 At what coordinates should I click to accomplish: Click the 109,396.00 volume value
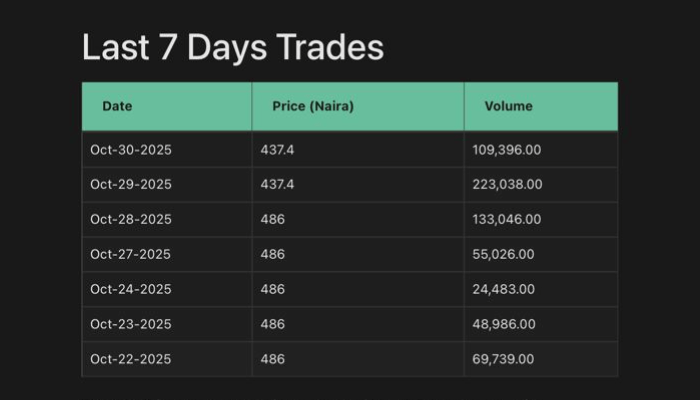point(507,150)
